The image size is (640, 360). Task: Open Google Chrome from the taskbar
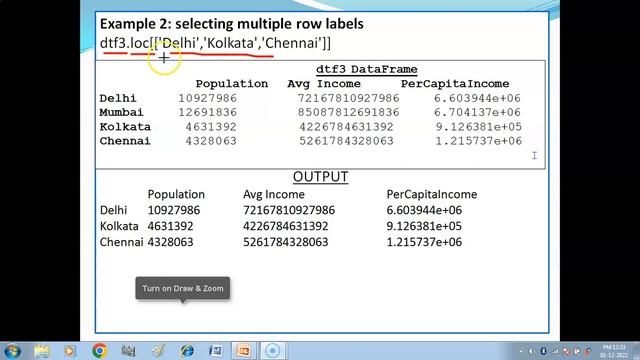[x=99, y=351]
